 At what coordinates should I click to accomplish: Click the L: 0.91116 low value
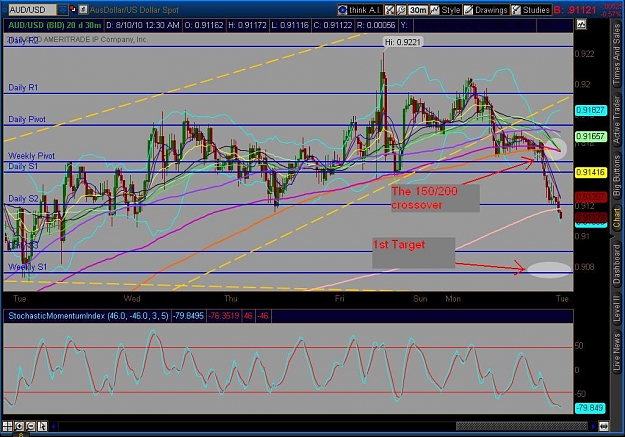pos(290,25)
